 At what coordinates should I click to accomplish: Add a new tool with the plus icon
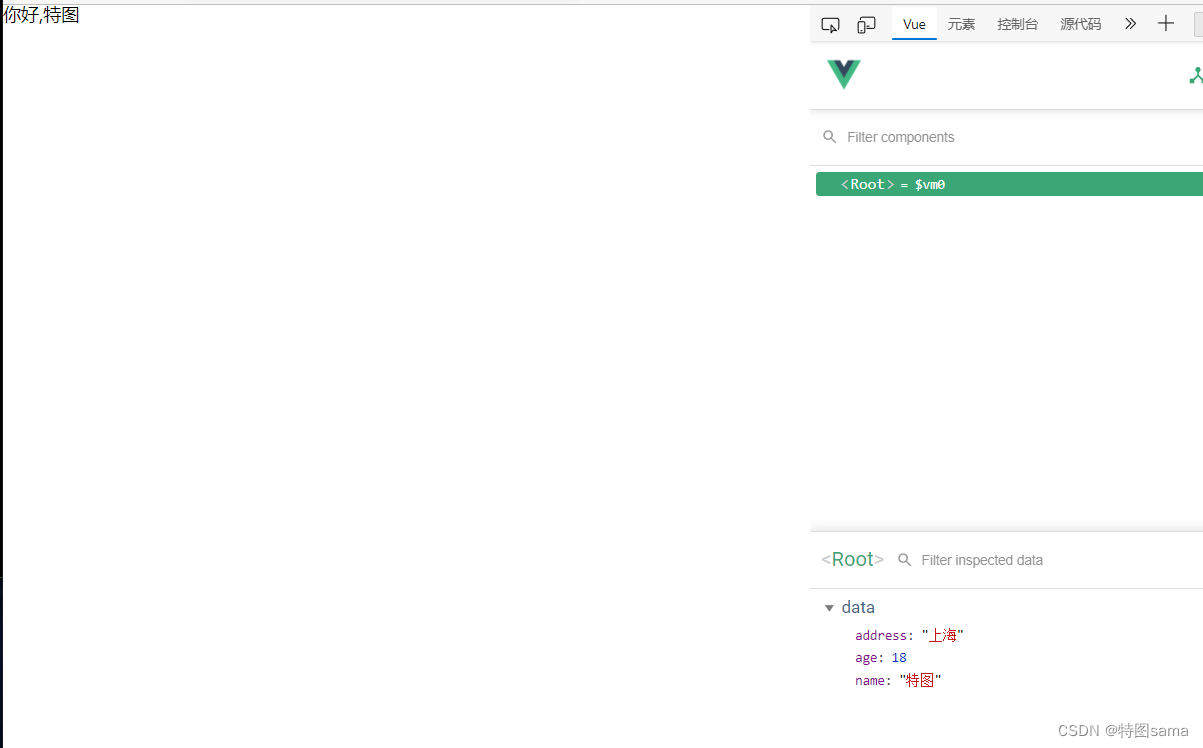point(1166,24)
